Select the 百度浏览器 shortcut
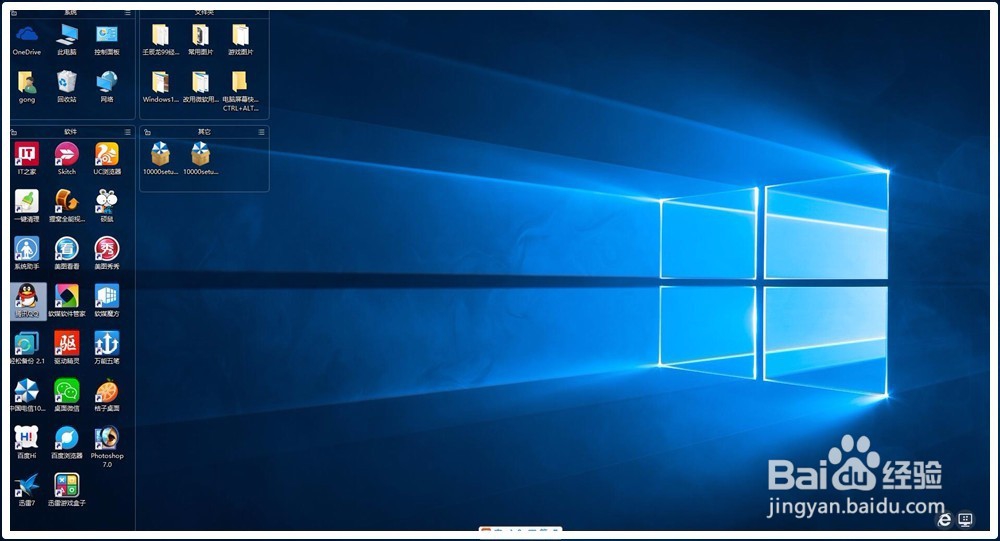Viewport: 1000px width, 541px height. pyautogui.click(x=67, y=442)
